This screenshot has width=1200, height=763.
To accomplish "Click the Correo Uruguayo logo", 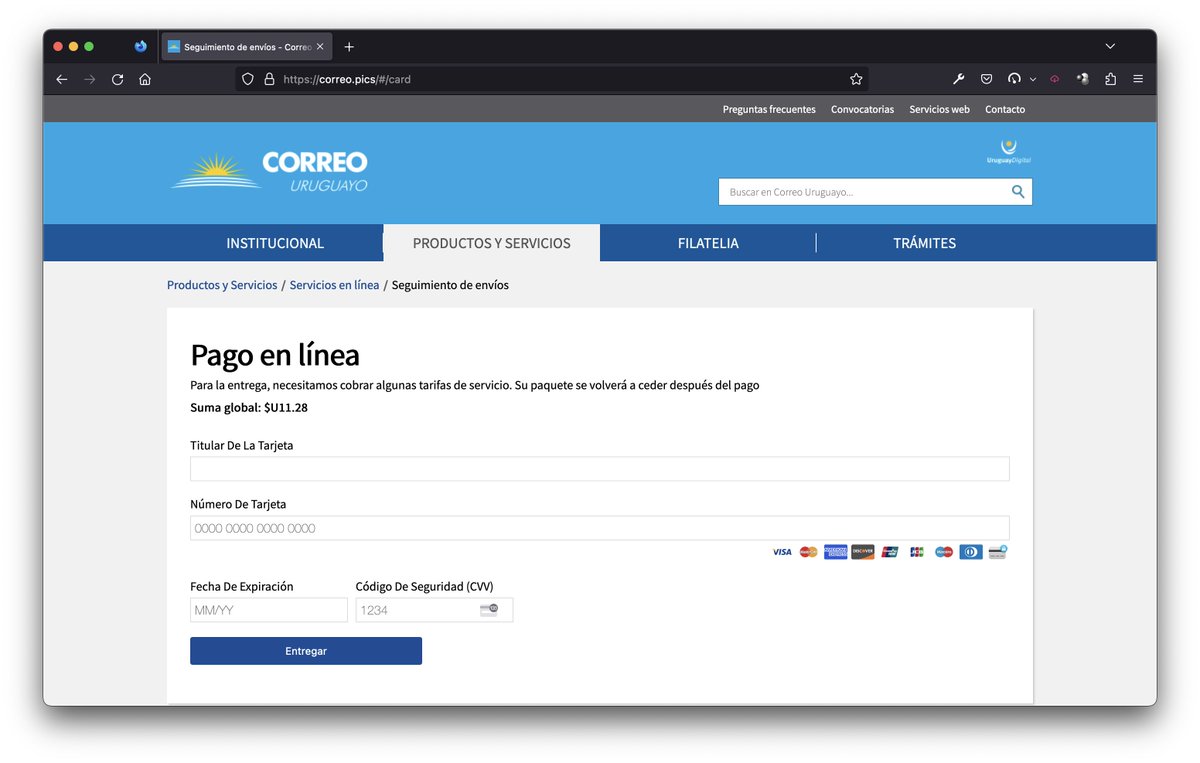I will coord(269,171).
